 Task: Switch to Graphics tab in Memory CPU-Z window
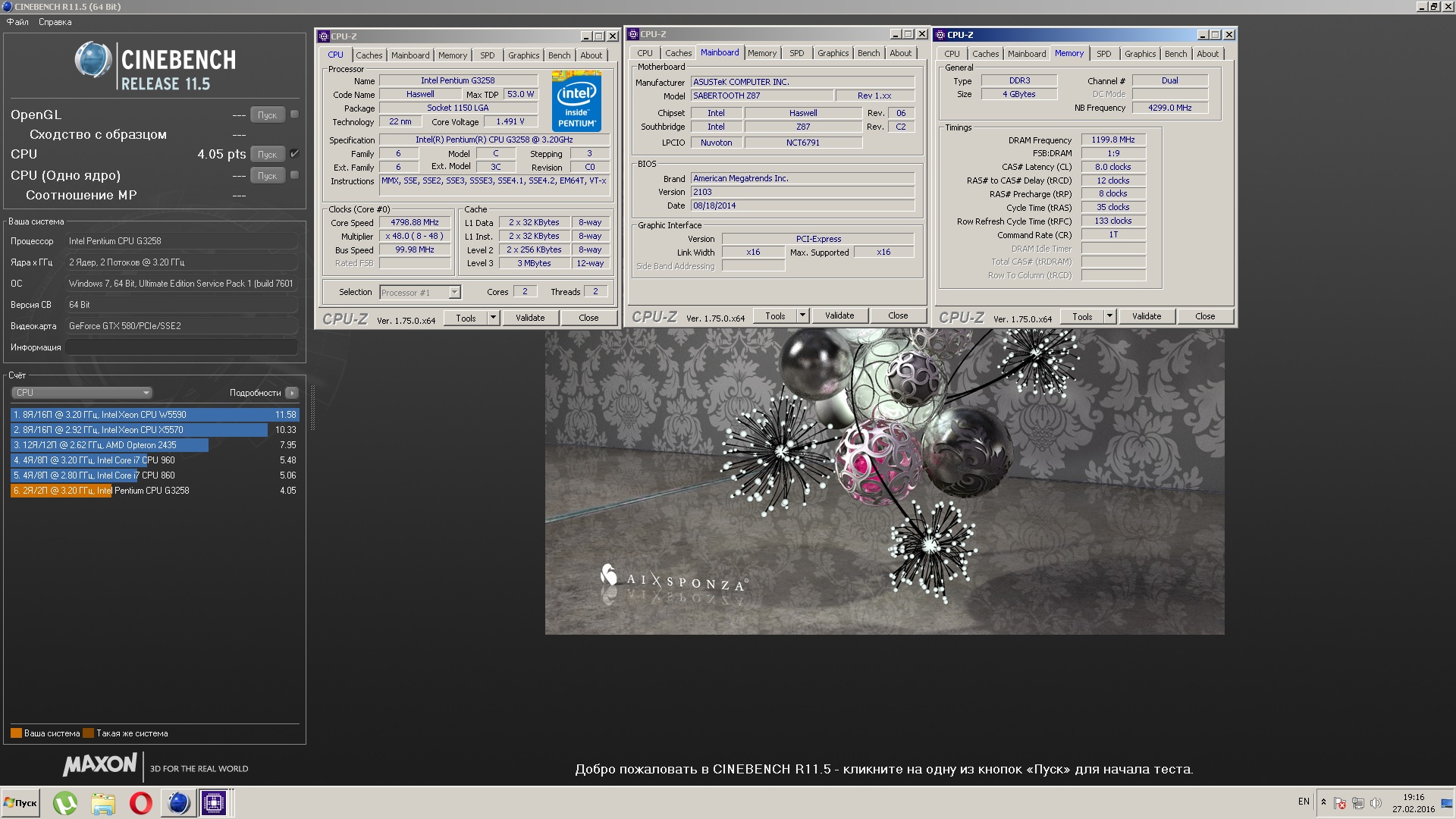[1140, 54]
